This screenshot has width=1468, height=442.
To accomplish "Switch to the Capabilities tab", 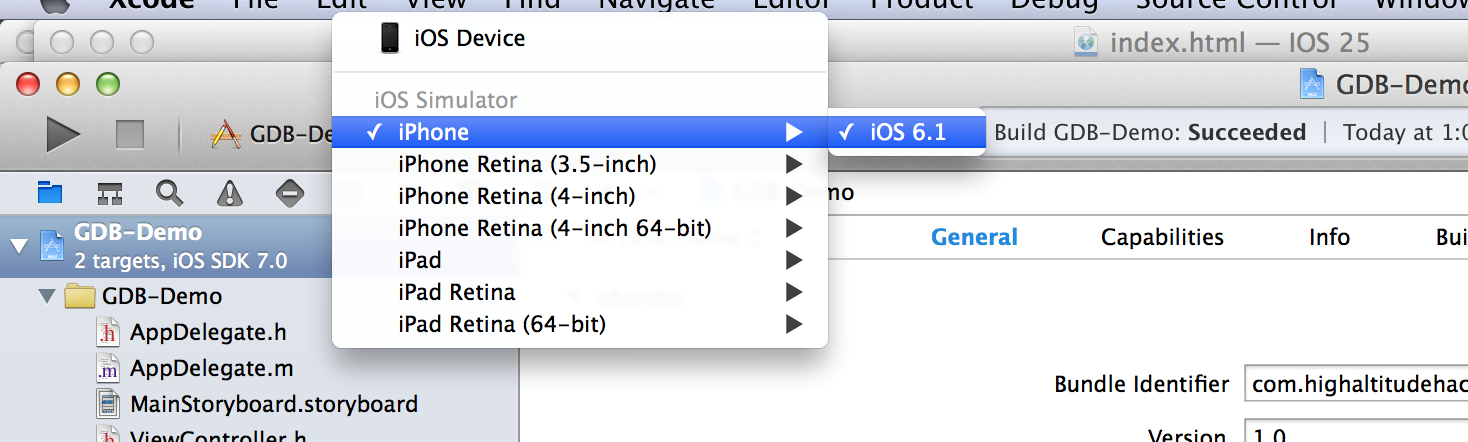I will coord(1162,237).
